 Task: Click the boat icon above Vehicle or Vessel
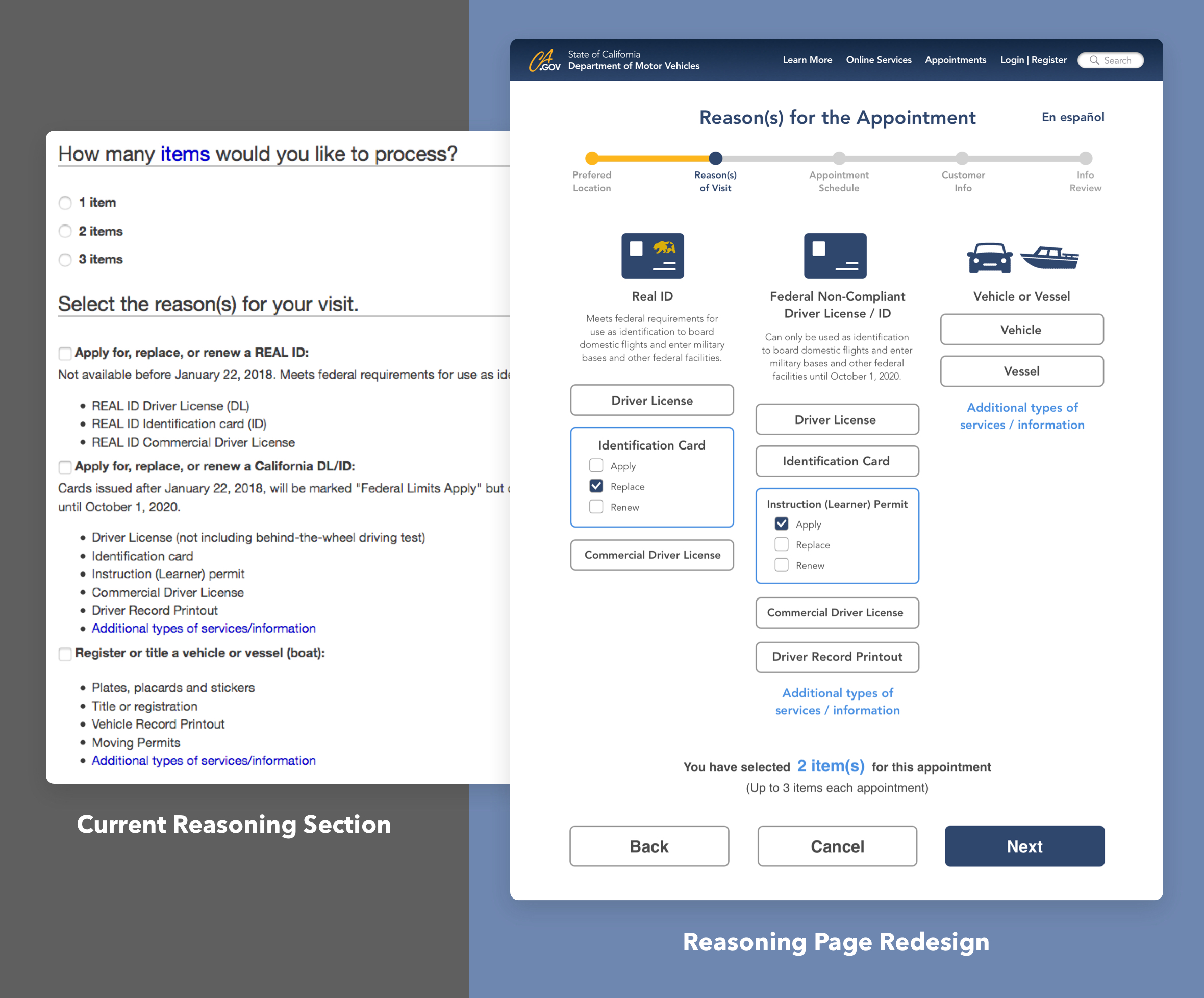point(1049,258)
